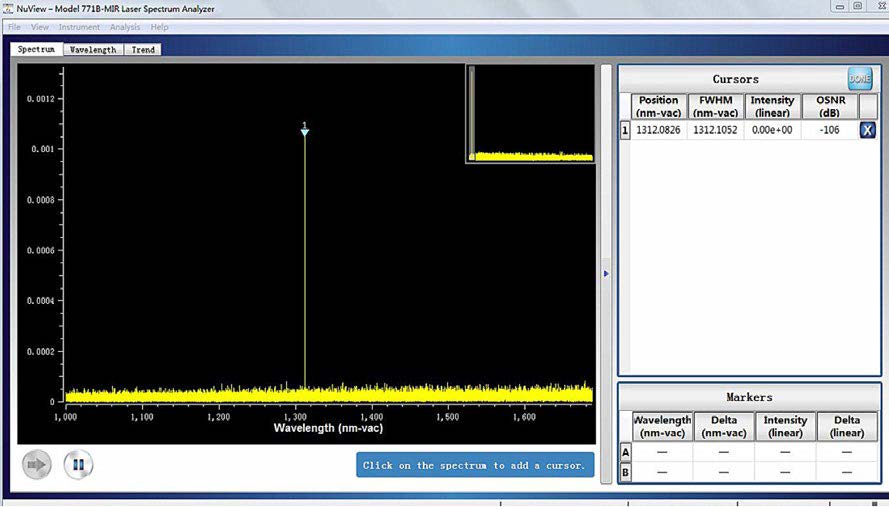The width and height of the screenshot is (889, 507).
Task: Click the vertical scrollbar beside the spectrum
Action: point(606,273)
